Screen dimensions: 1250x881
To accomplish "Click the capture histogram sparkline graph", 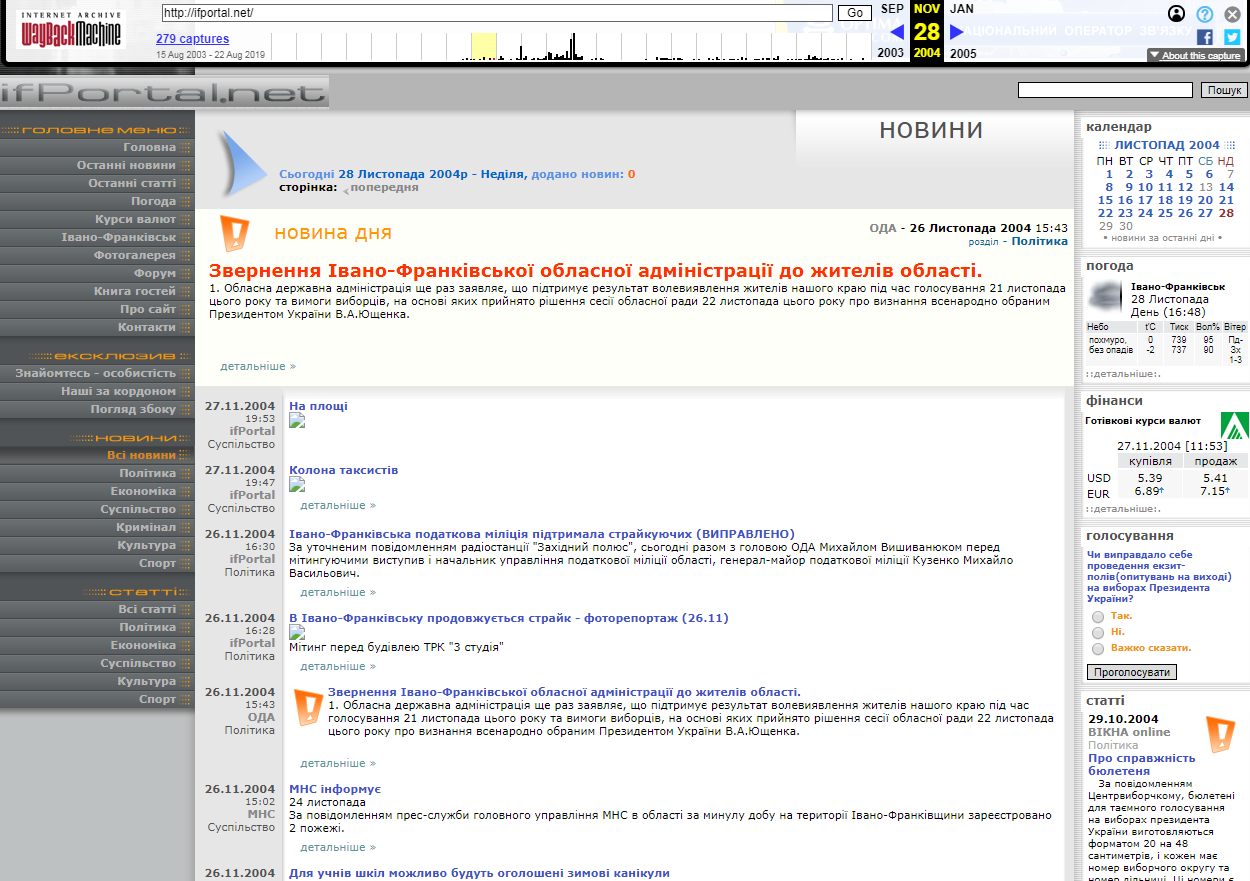I will 571,46.
